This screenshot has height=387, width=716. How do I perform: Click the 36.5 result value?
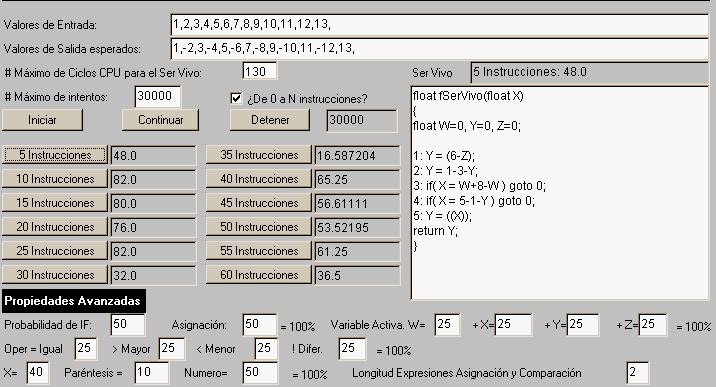pyautogui.click(x=357, y=275)
